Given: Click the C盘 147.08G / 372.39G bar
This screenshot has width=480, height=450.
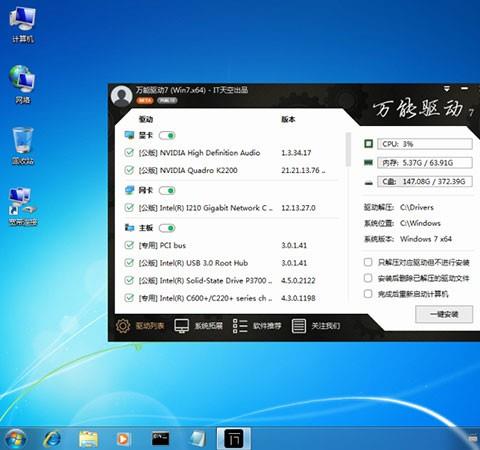Looking at the screenshot, I should pos(425,182).
